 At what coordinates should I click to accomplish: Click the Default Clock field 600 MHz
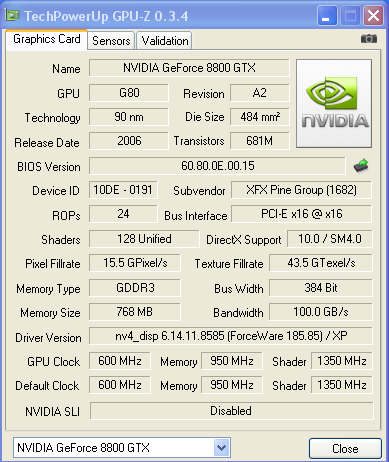pyautogui.click(x=120, y=385)
